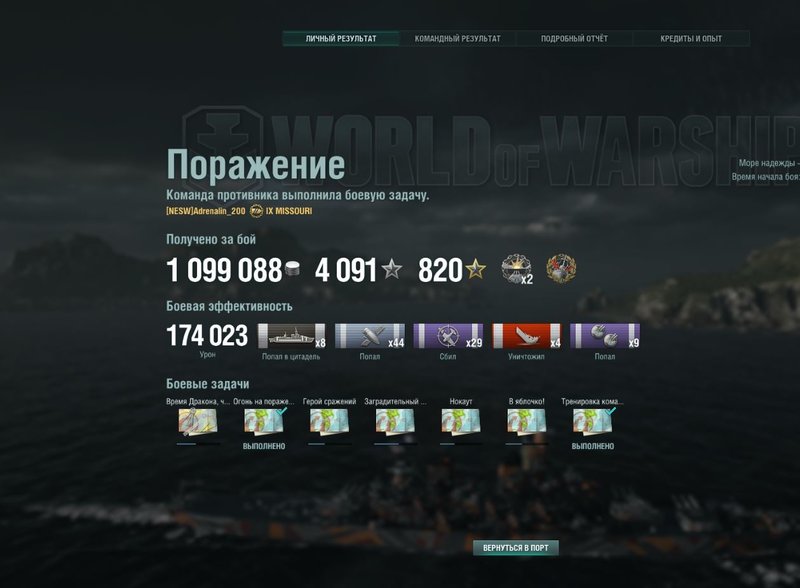Viewport: 800px width, 588px height.
Task: Open the Командный результат tab
Action: pos(457,38)
